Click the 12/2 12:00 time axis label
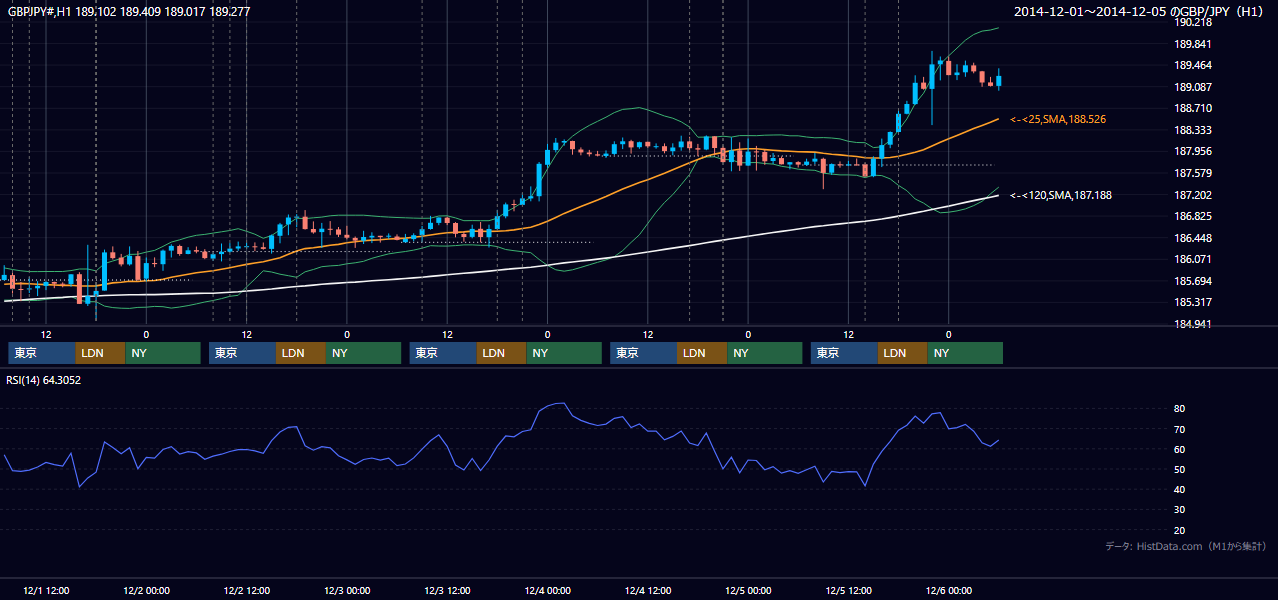This screenshot has height=600, width=1278. (246, 591)
